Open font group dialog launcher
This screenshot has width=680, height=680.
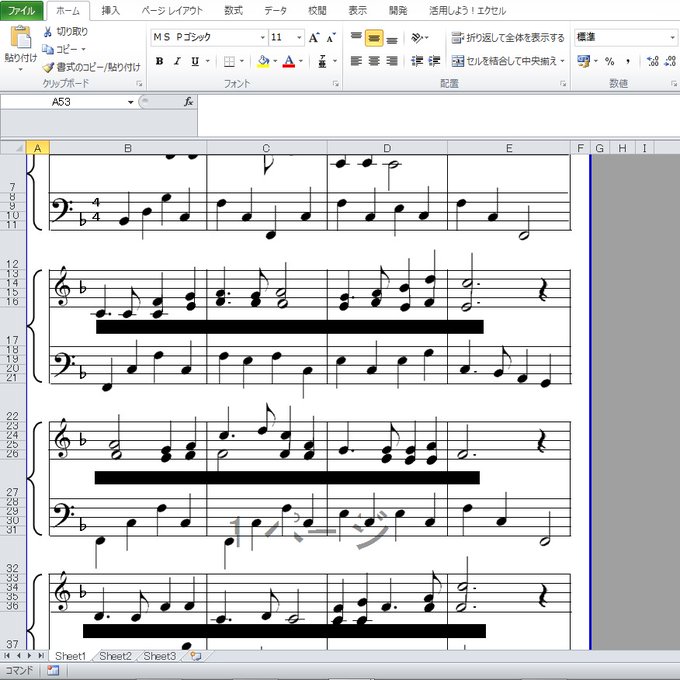335,84
